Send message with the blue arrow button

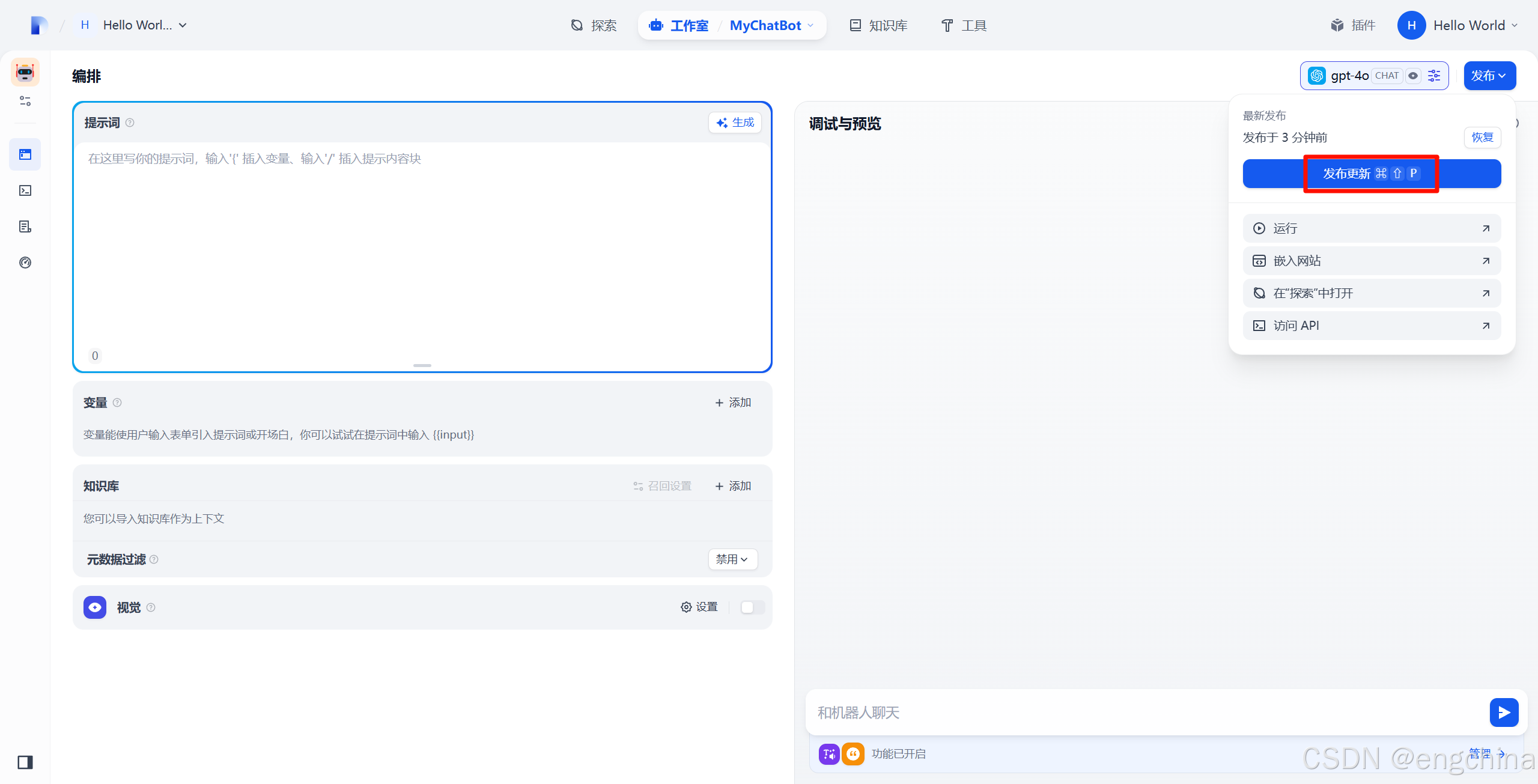(1504, 713)
